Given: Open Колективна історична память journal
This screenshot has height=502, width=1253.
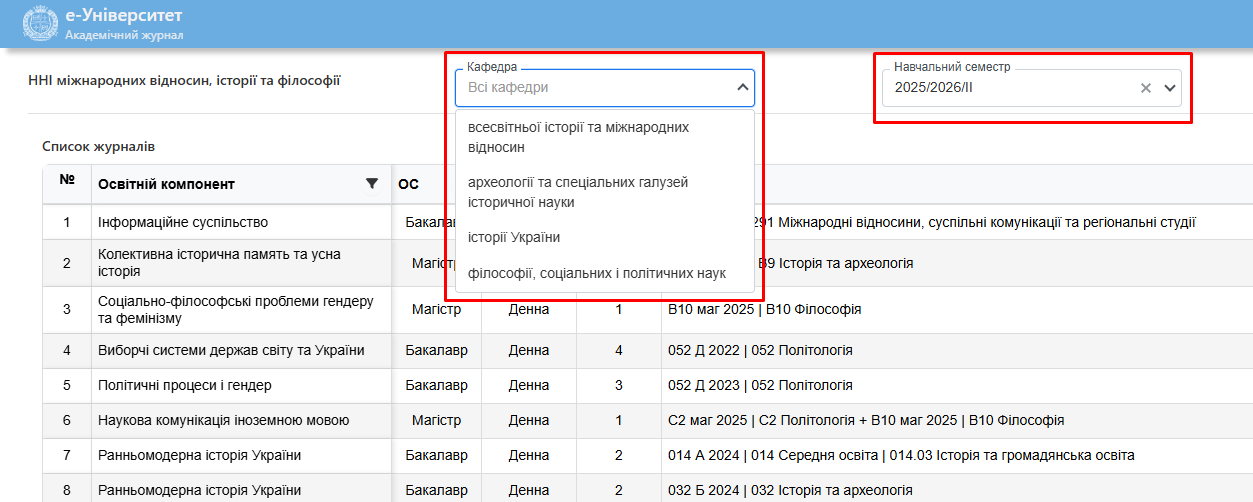Looking at the screenshot, I should pyautogui.click(x=219, y=263).
